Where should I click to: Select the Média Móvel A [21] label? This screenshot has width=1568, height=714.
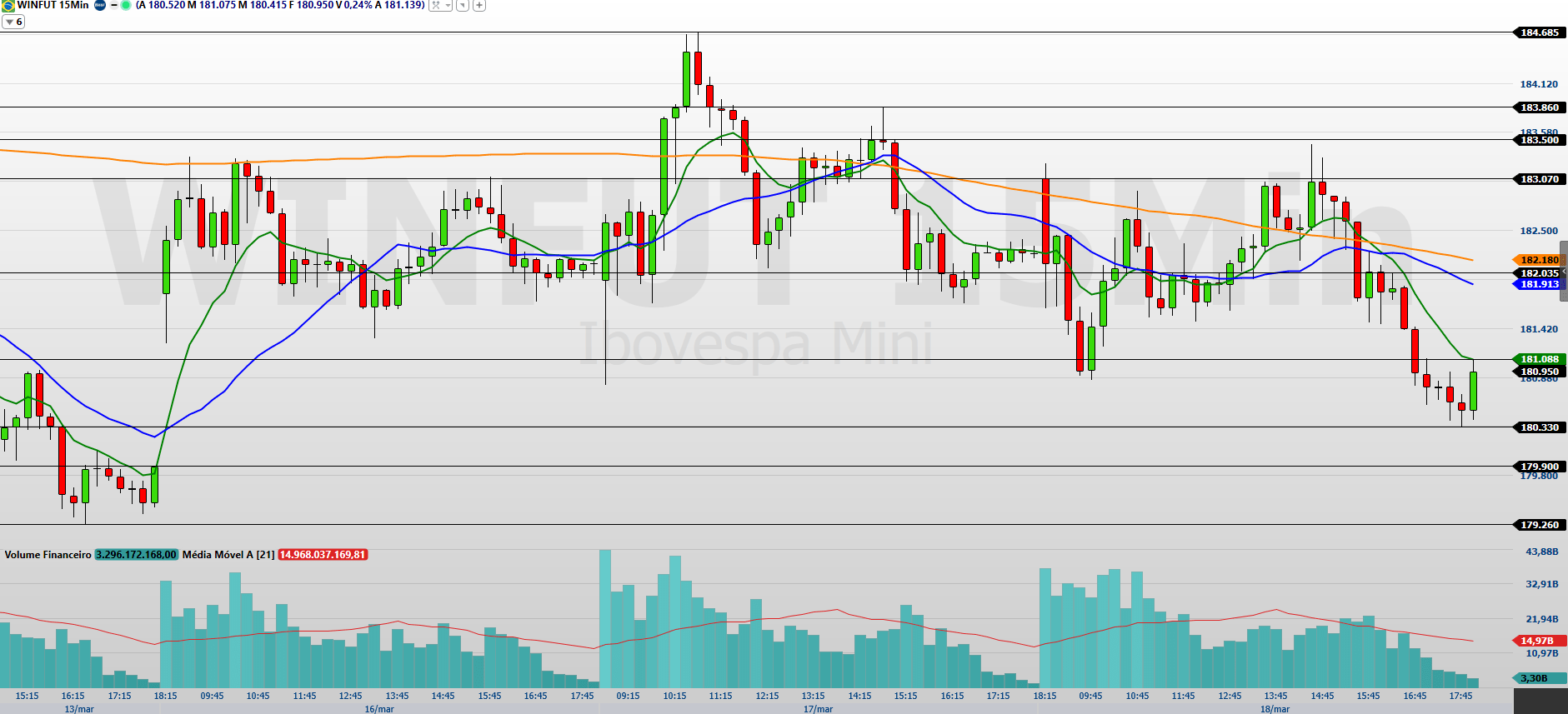[x=228, y=555]
